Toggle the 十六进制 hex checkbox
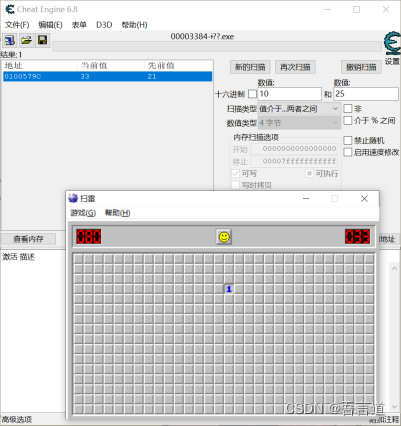The image size is (401, 426). (253, 94)
